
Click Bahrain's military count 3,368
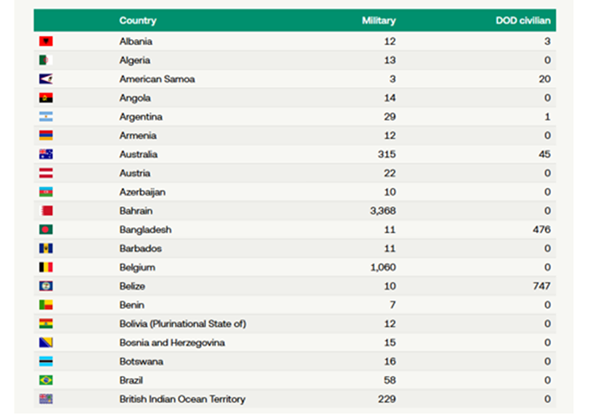[x=382, y=211]
